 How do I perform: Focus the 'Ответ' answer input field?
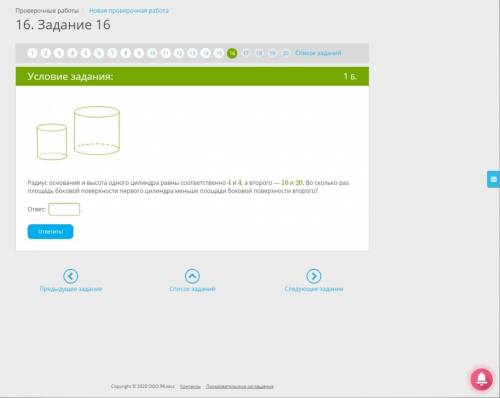(x=64, y=209)
